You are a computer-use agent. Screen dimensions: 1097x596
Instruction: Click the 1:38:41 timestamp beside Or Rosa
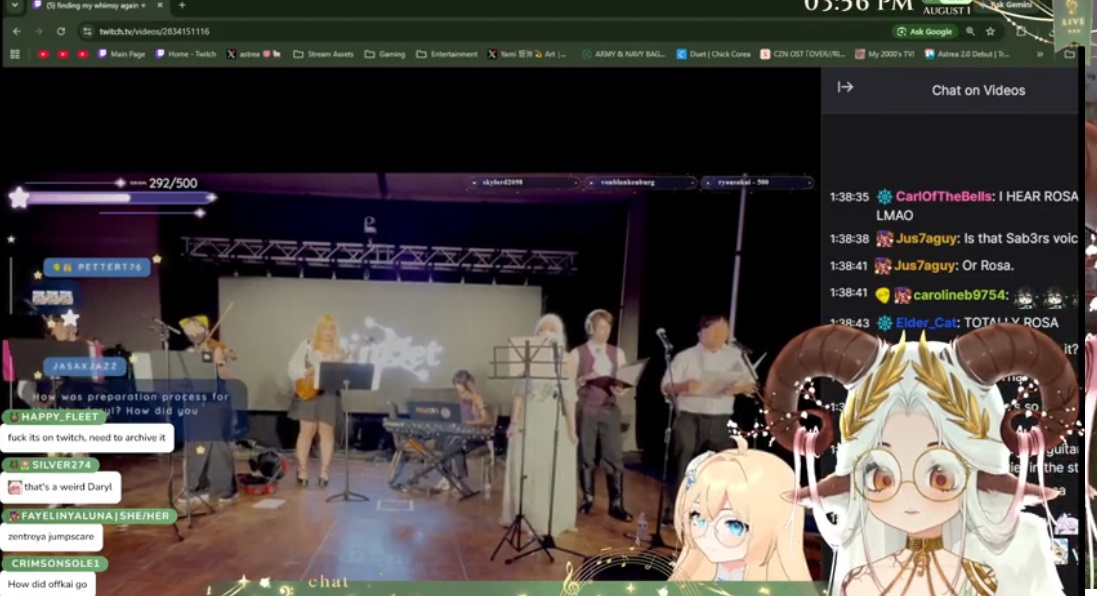coord(849,266)
